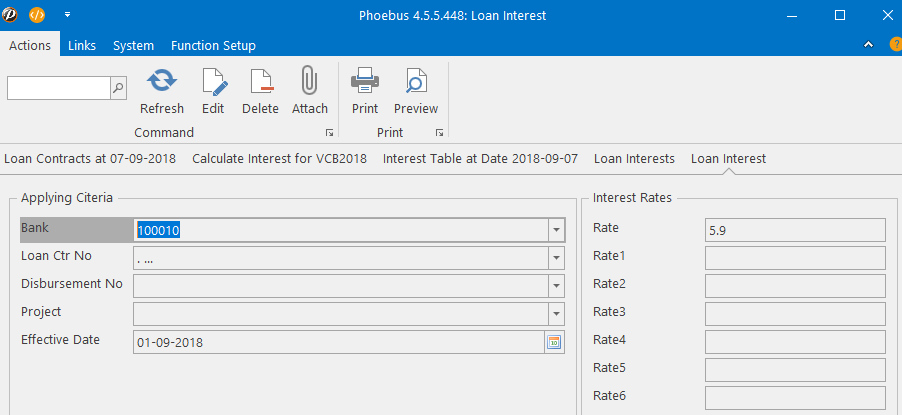Open the Effective Date calendar picker
This screenshot has height=415, width=902.
554,342
